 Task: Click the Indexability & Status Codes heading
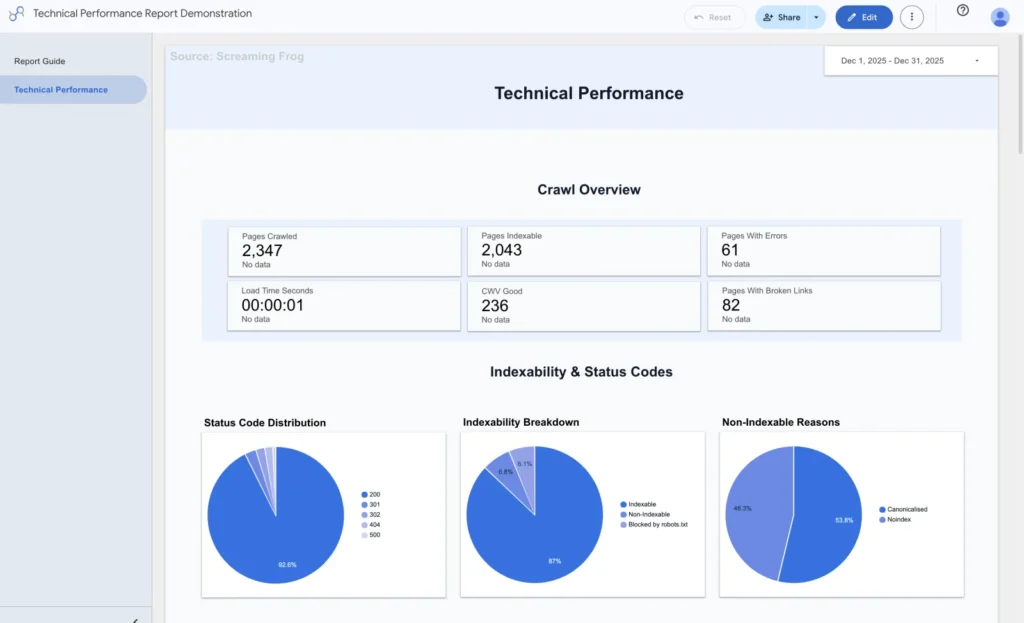tap(581, 372)
